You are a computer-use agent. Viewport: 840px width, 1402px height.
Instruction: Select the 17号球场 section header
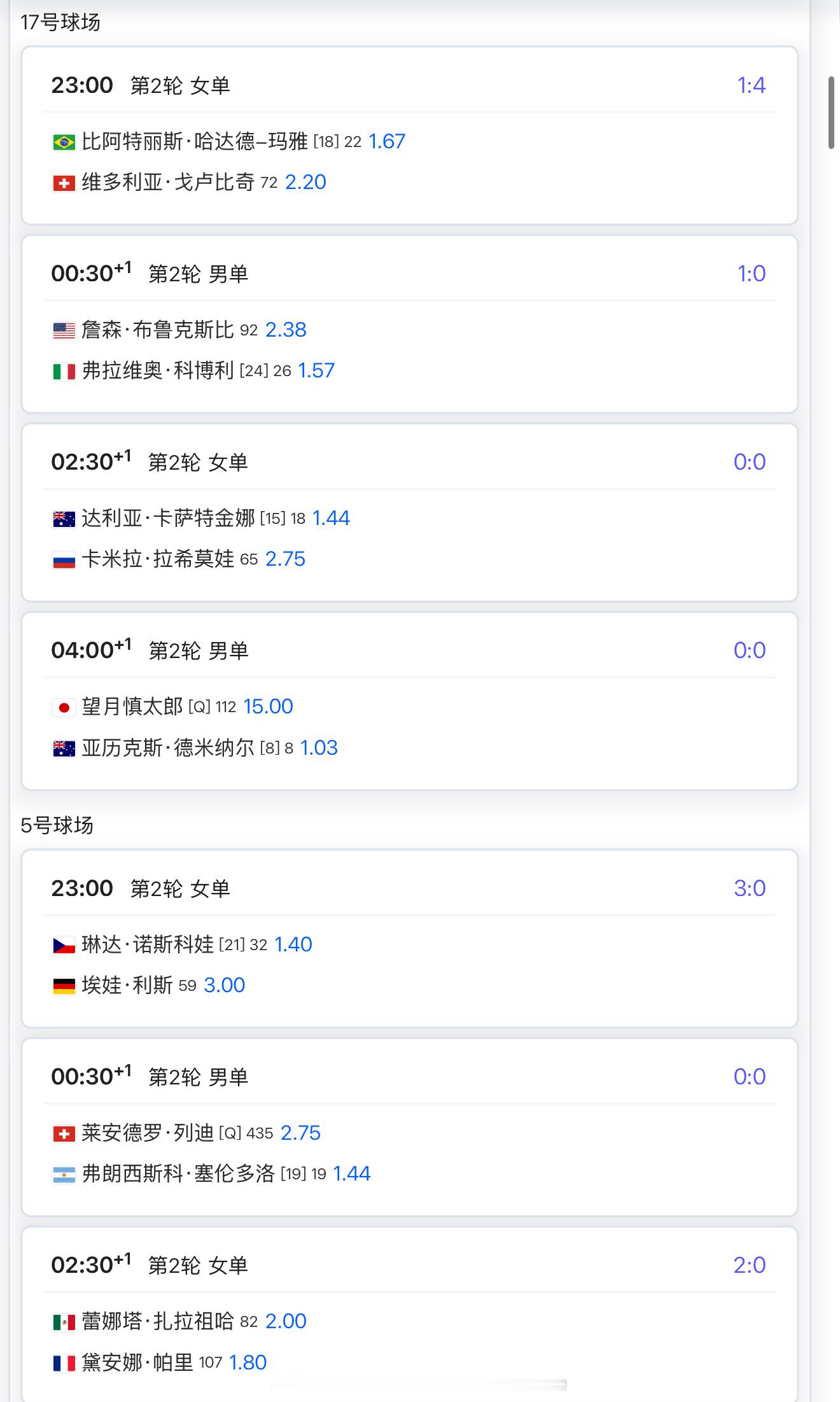click(60, 23)
